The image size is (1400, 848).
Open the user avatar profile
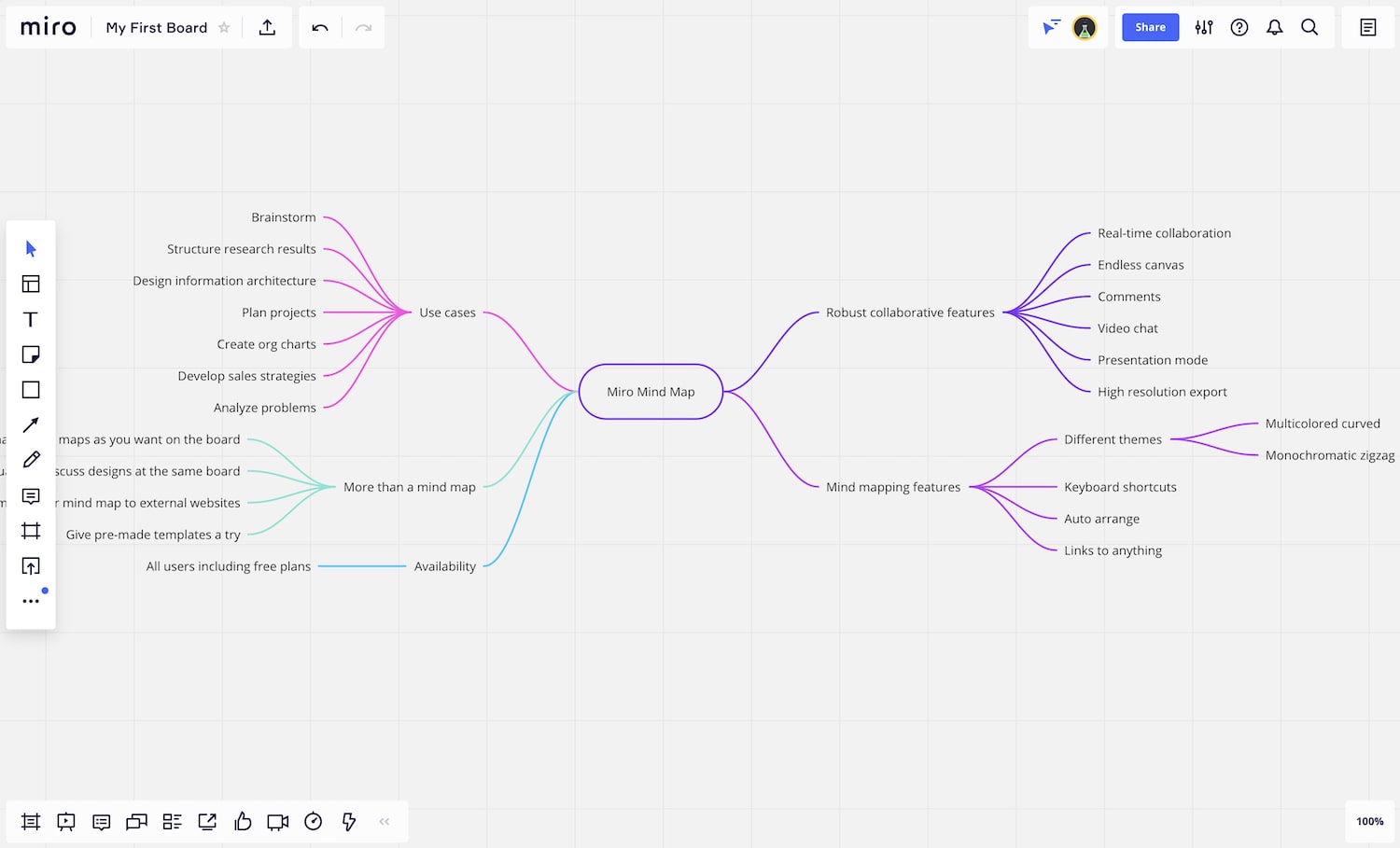(x=1085, y=28)
